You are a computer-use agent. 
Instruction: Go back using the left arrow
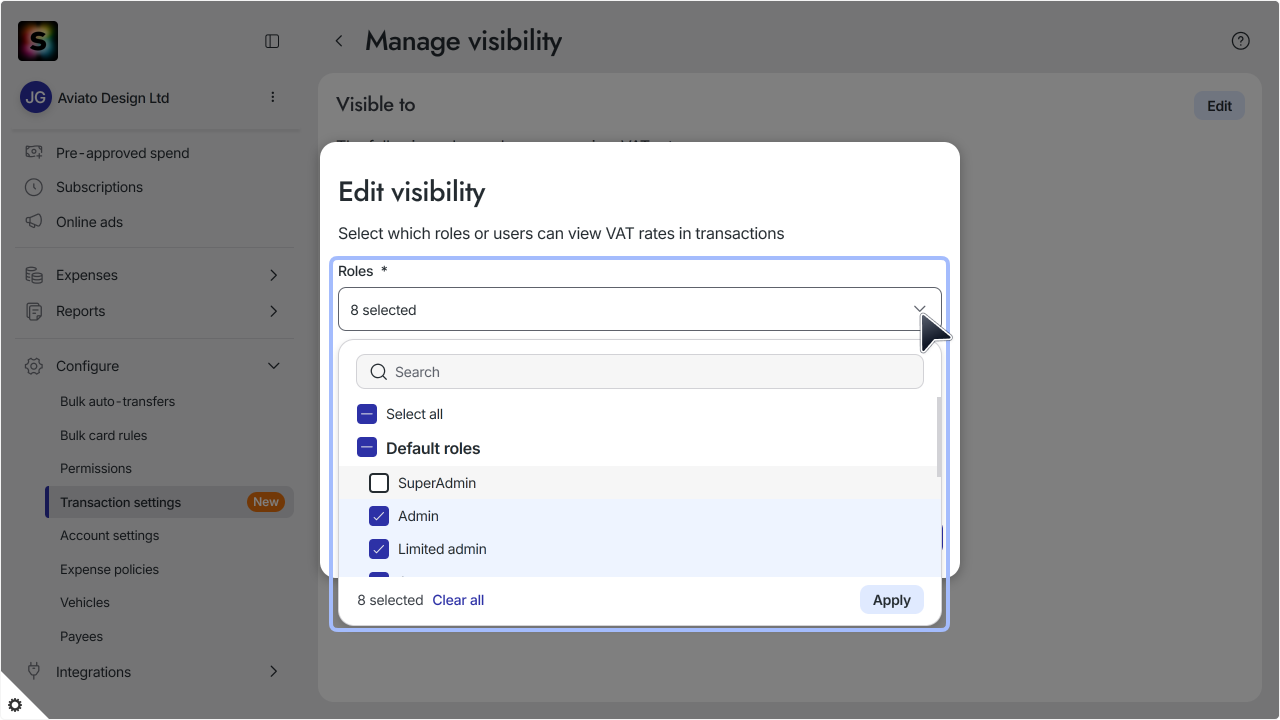coord(339,41)
